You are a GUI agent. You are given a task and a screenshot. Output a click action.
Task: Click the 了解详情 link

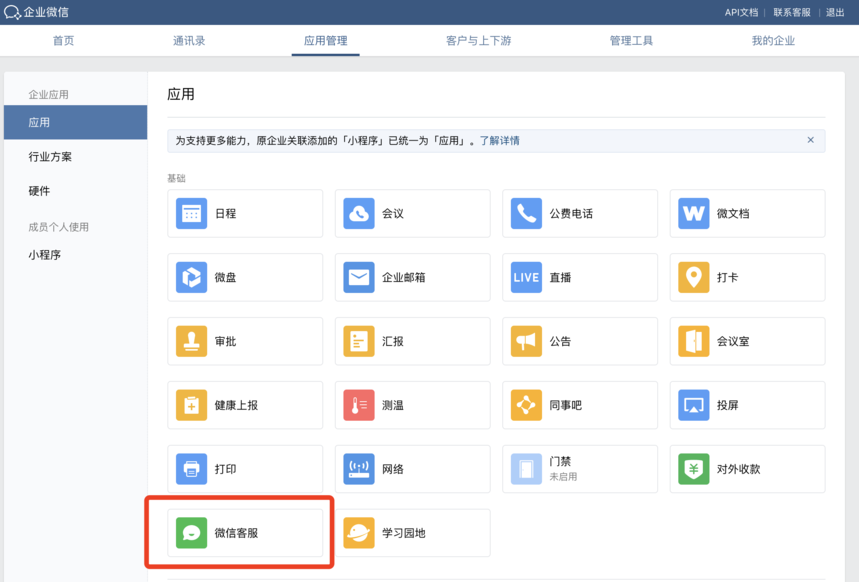[x=500, y=141]
